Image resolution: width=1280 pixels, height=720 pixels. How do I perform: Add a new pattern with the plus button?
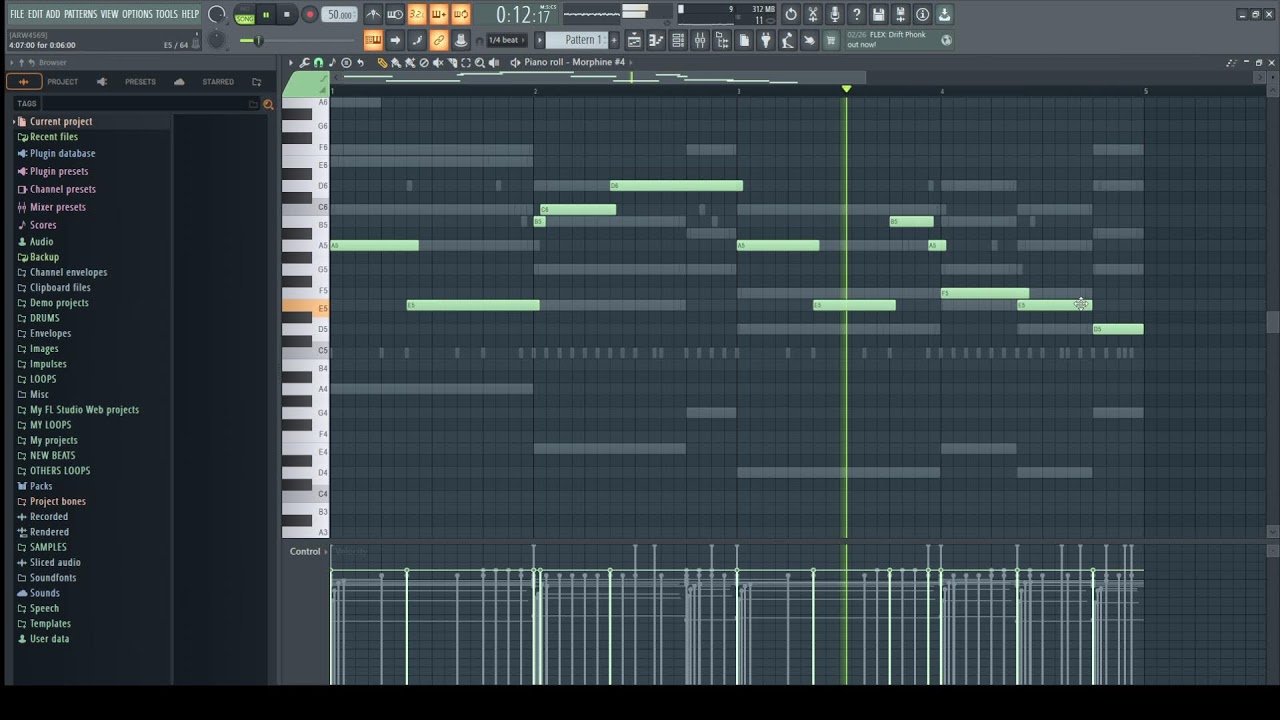(614, 40)
